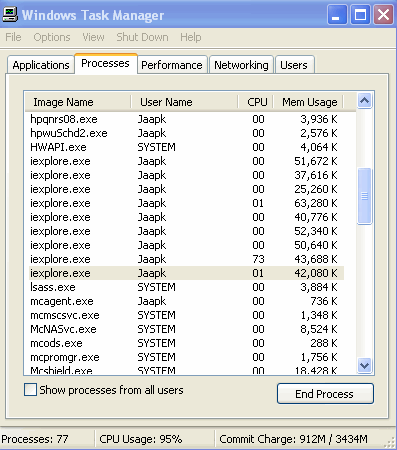Image resolution: width=397 pixels, height=450 pixels.
Task: Click the 2,576 K memory value
Action: [319, 133]
